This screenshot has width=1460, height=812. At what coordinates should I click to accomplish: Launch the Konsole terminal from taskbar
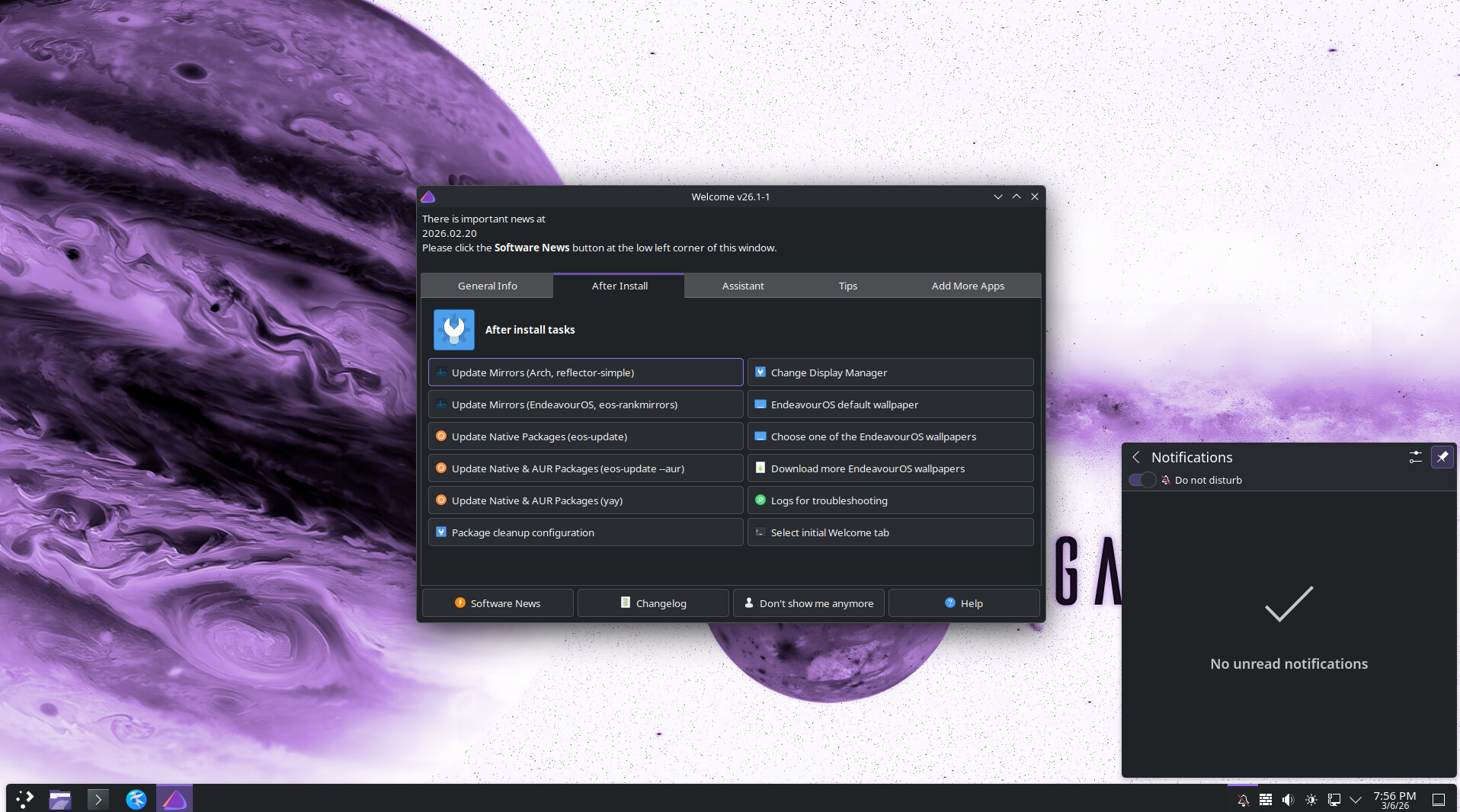coord(98,799)
